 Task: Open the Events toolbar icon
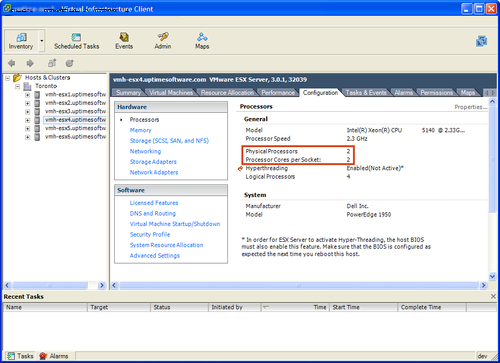click(x=124, y=37)
